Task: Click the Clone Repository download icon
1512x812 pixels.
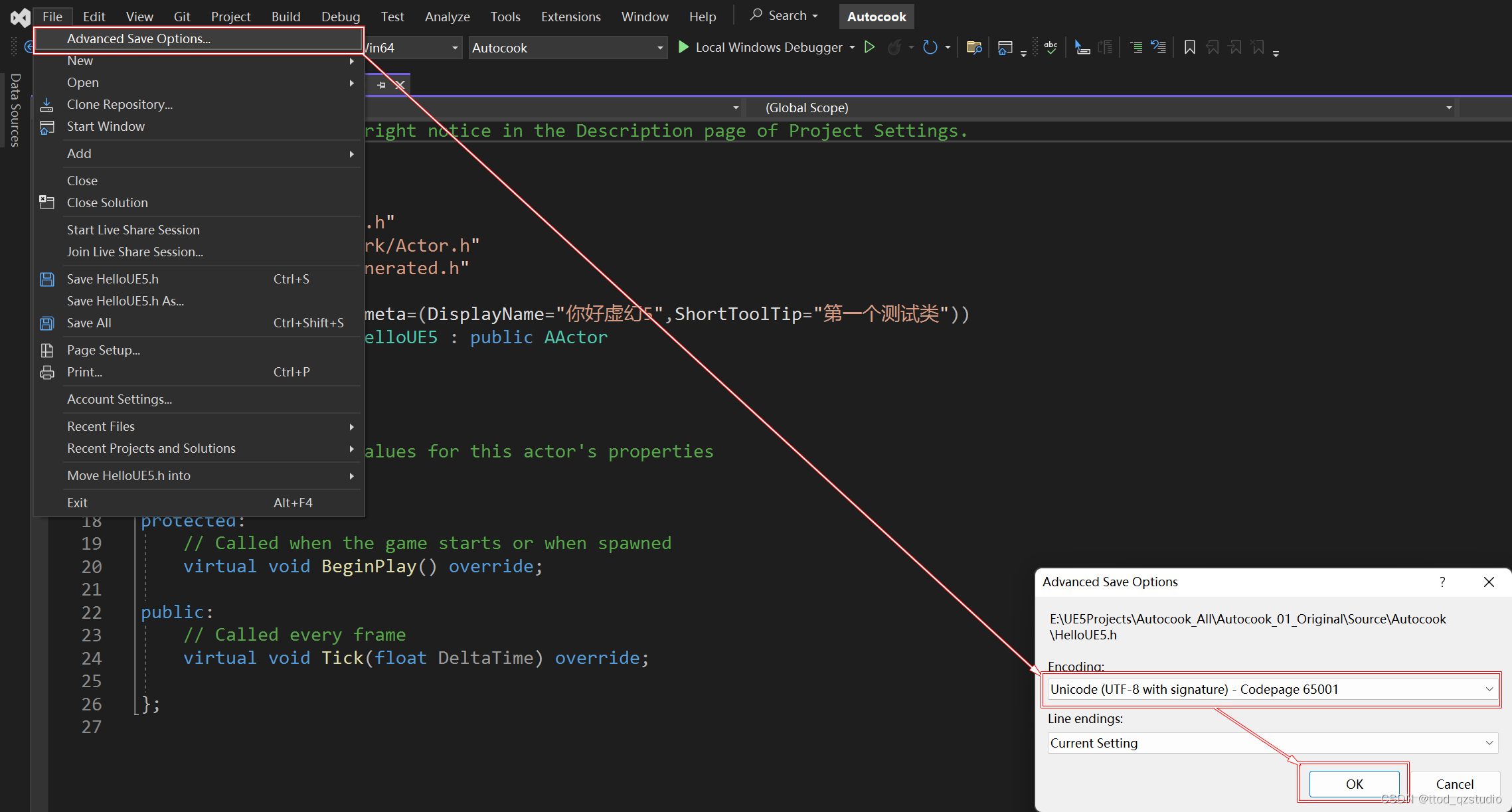Action: coord(47,105)
